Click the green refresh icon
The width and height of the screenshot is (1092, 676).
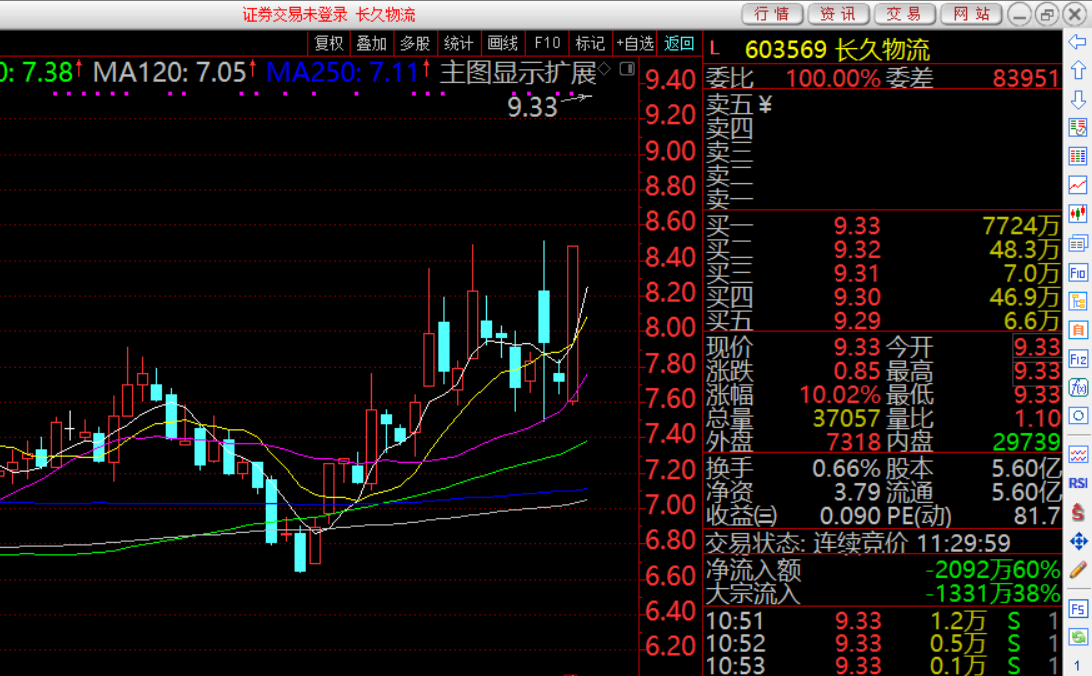point(1077,636)
